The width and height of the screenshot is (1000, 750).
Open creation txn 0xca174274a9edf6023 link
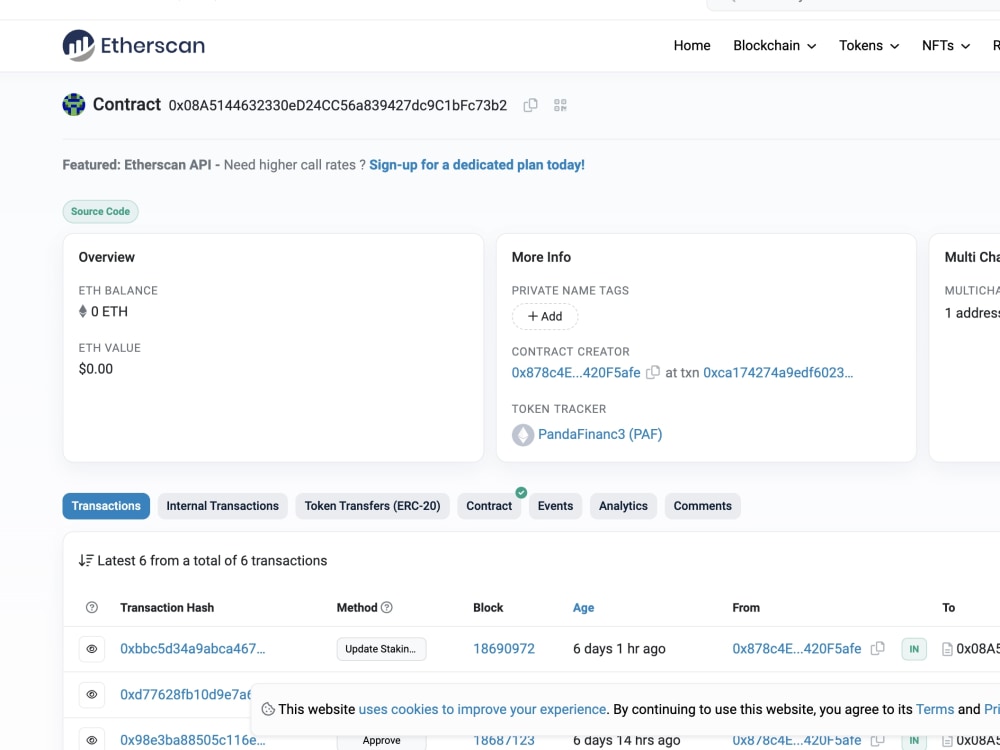click(x=777, y=372)
